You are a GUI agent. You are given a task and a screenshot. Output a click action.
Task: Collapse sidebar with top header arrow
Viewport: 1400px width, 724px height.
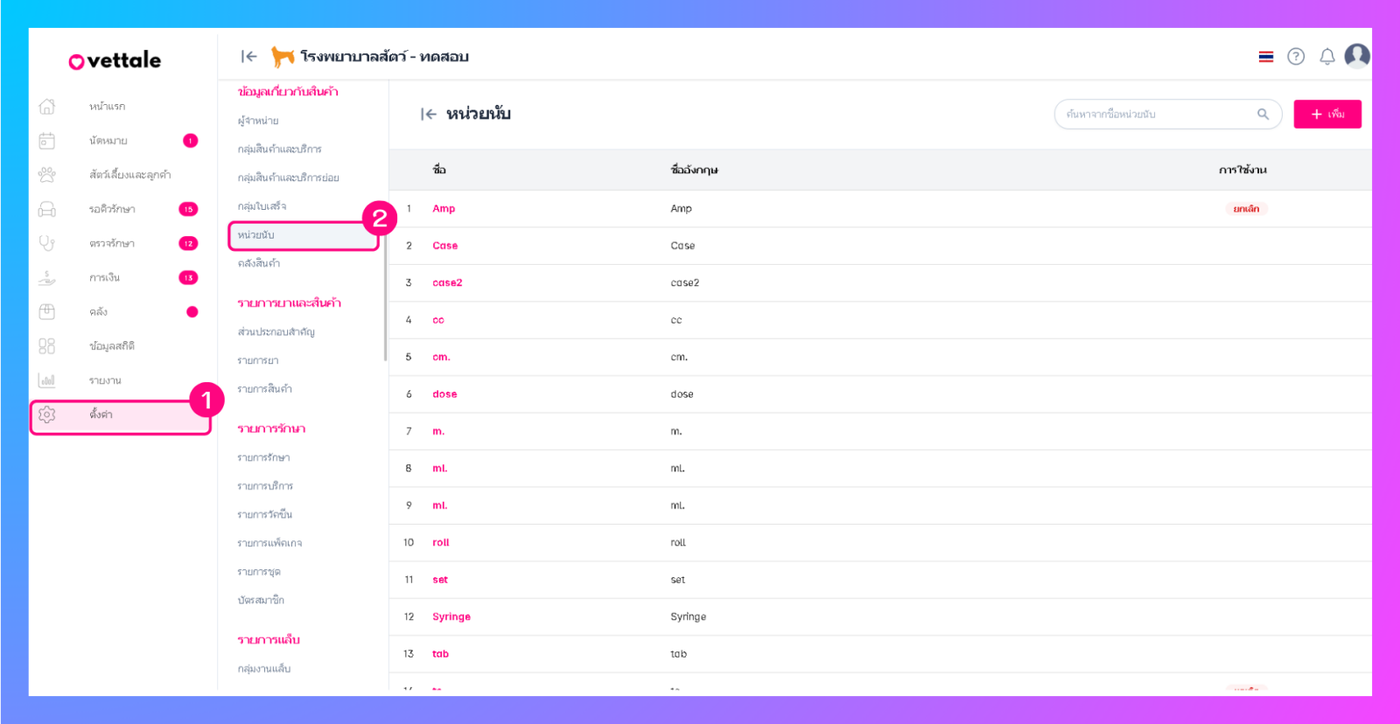click(x=249, y=57)
